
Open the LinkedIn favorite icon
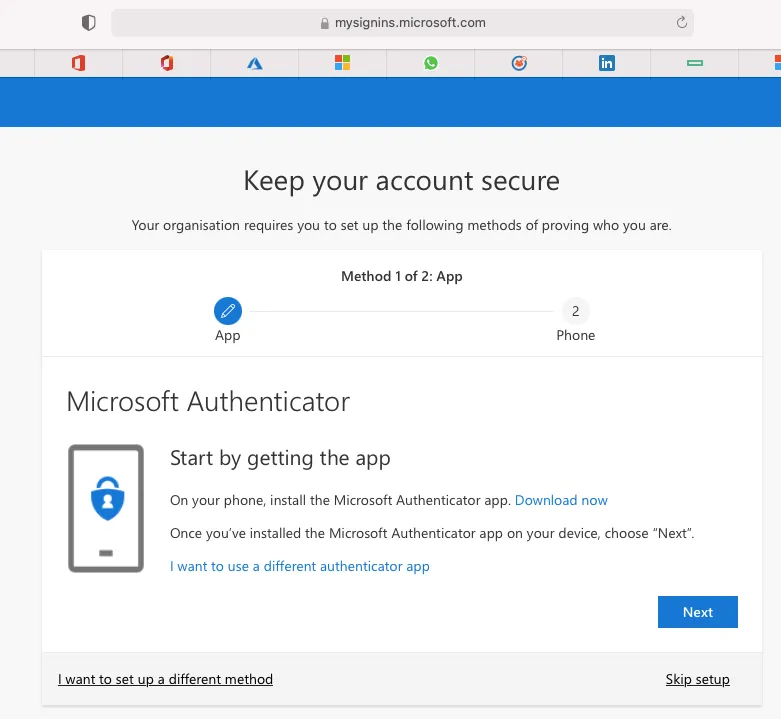tap(607, 63)
